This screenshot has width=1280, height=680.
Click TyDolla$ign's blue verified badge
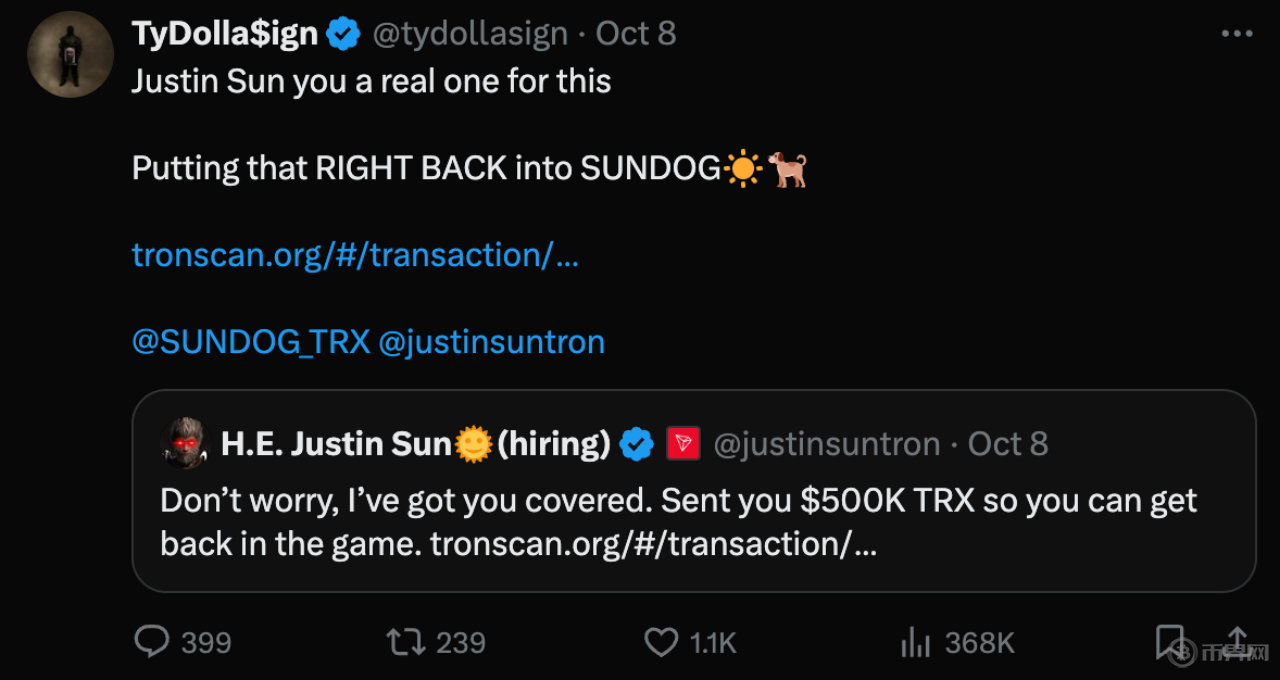(x=343, y=32)
